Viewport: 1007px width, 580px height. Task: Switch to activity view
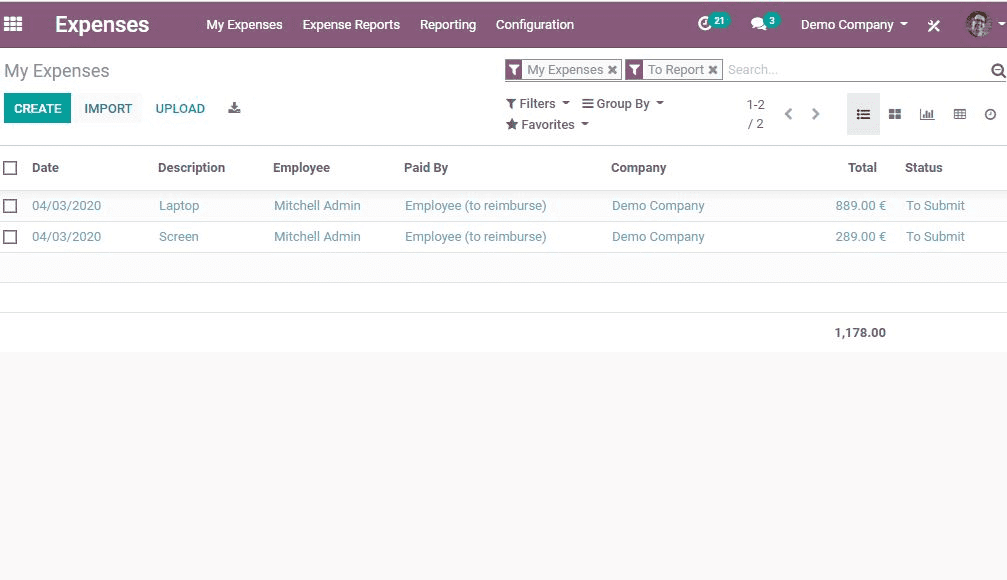click(990, 114)
